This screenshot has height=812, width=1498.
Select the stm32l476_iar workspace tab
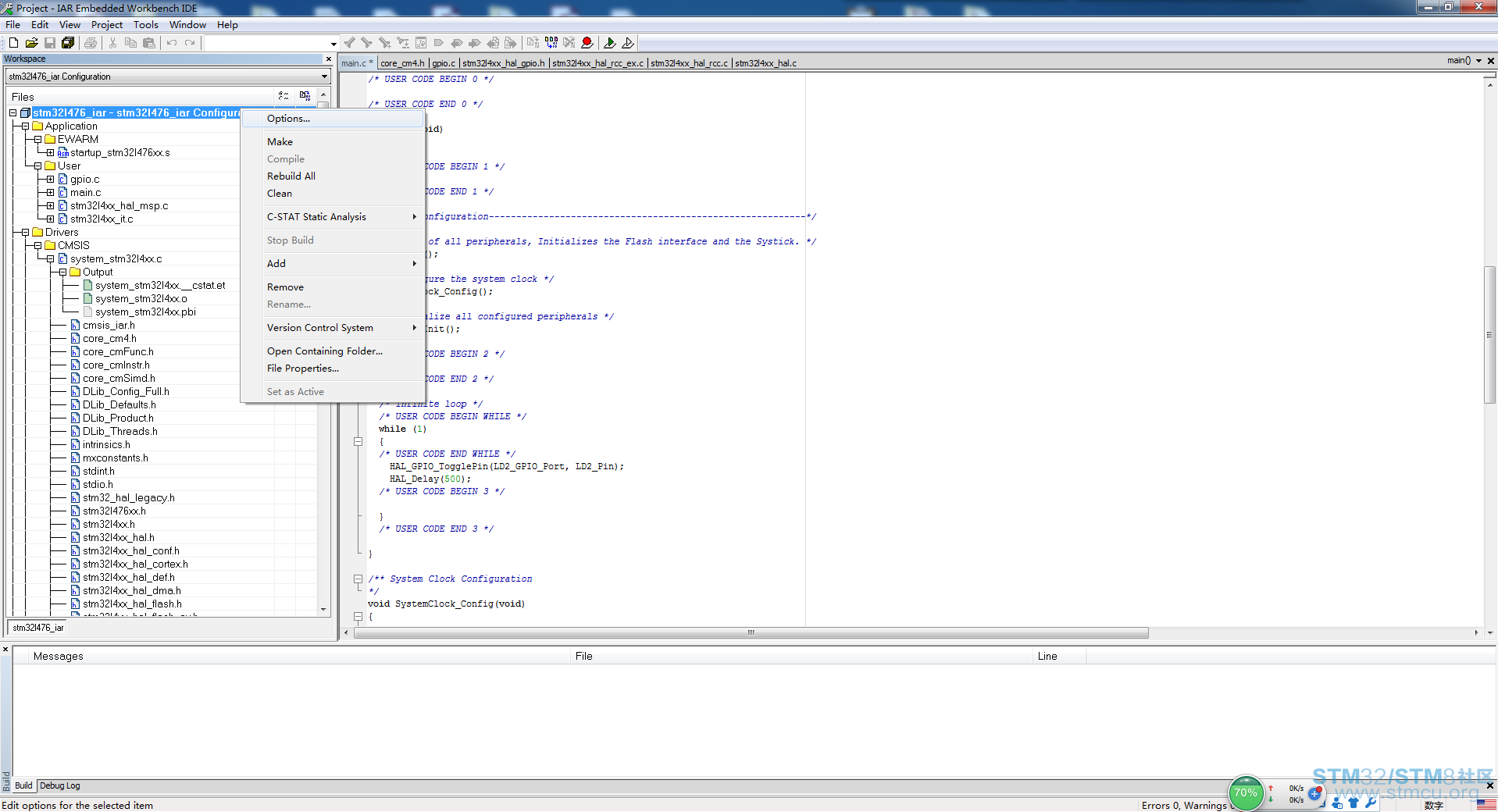click(37, 628)
